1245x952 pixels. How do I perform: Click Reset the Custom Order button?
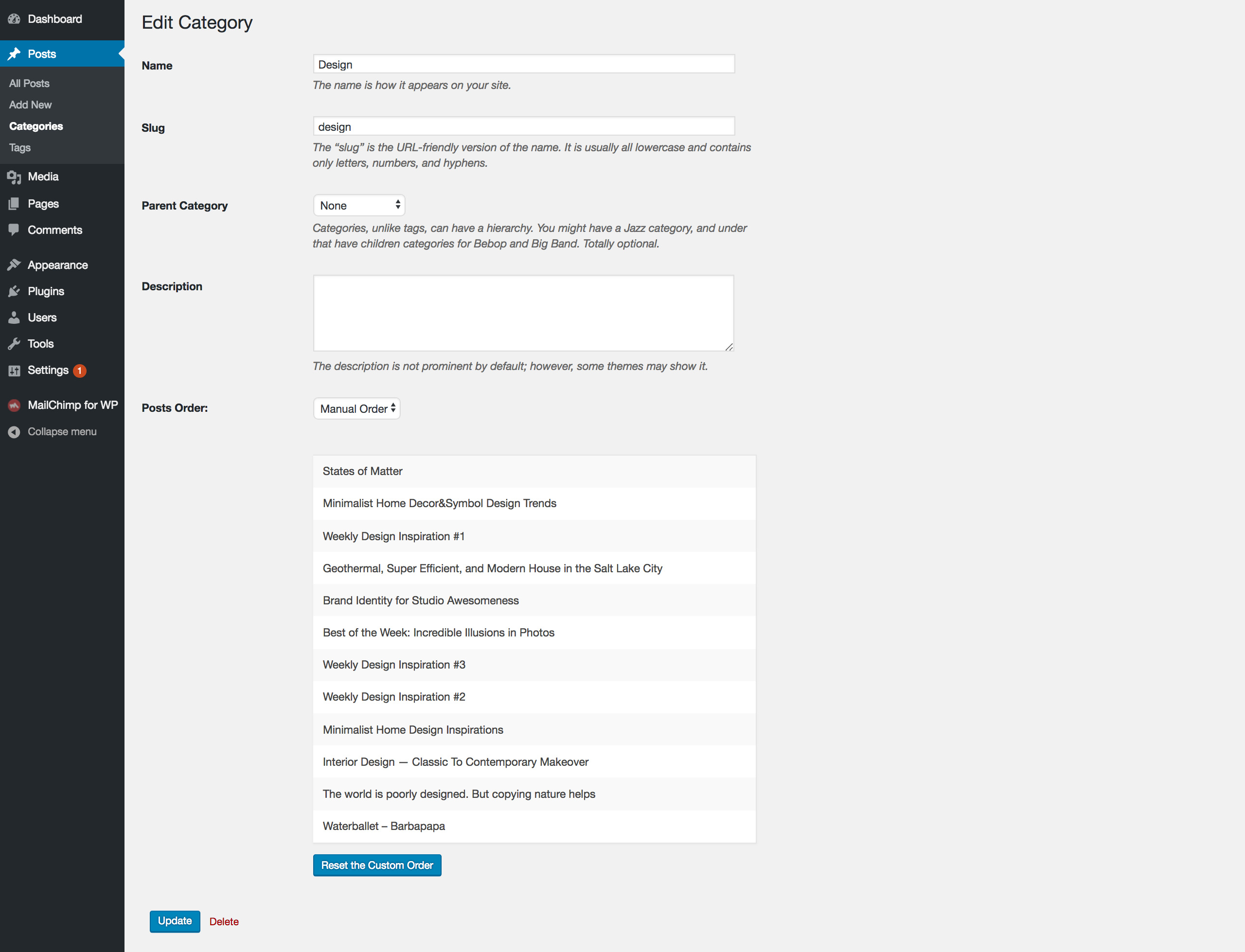coord(377,865)
